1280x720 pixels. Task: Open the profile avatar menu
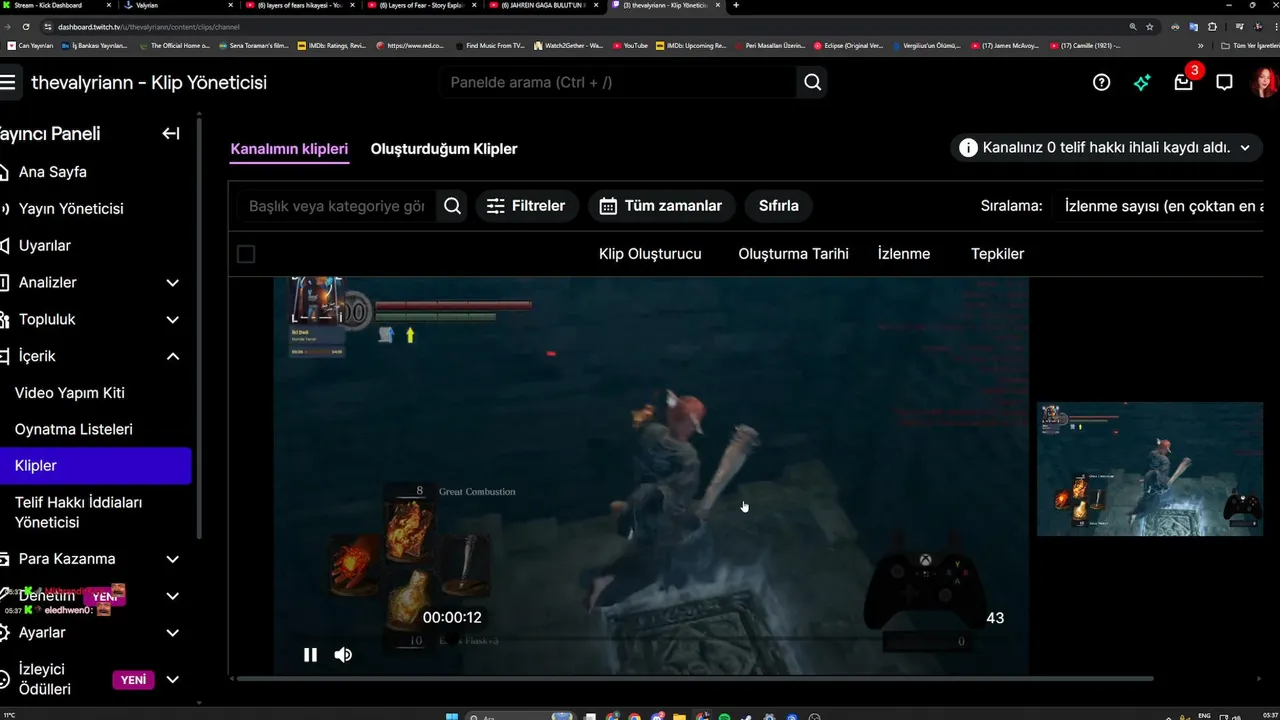[1264, 82]
